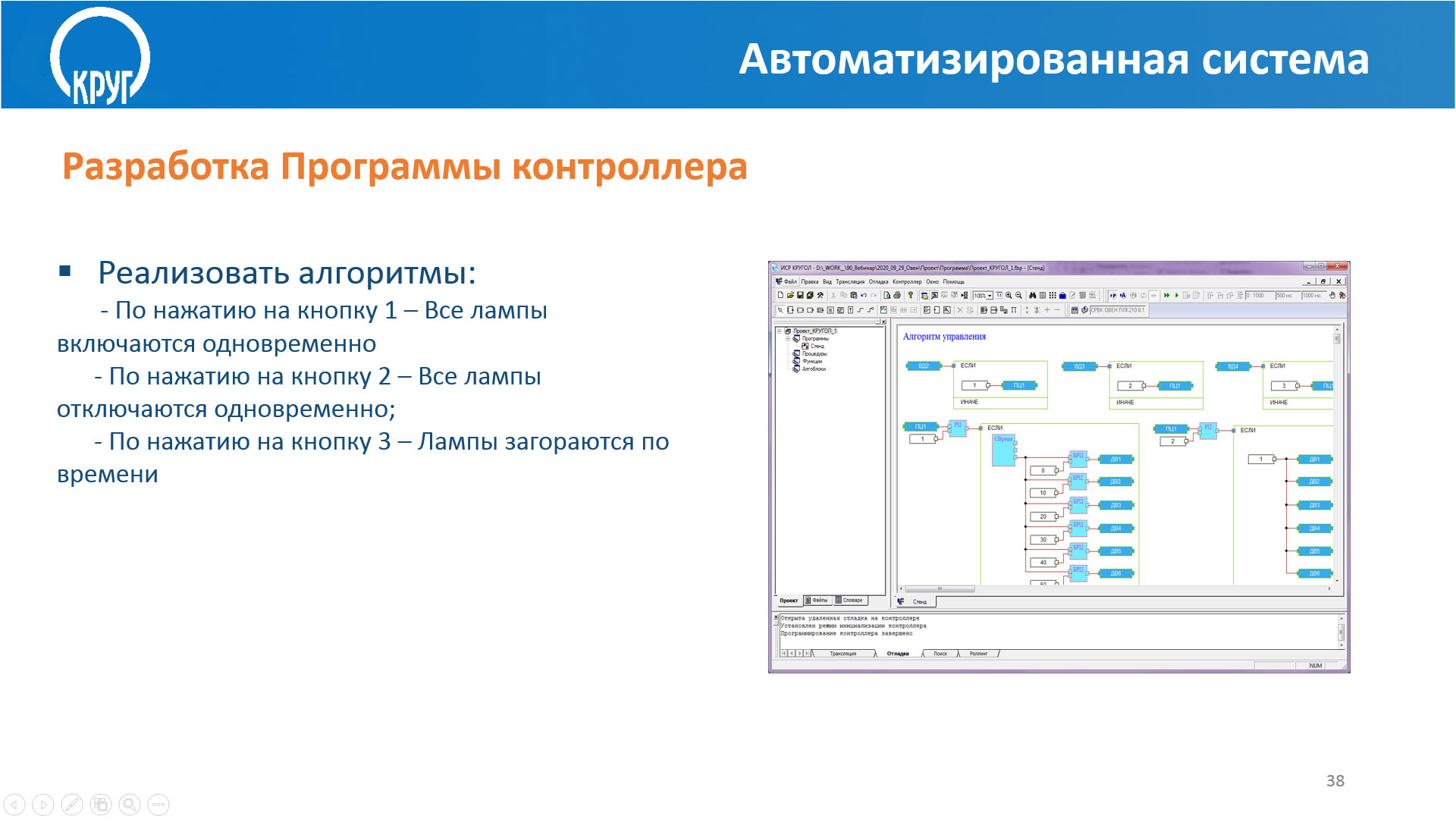Select the ВД2 block on the diagram
The height and width of the screenshot is (819, 1456).
click(924, 366)
